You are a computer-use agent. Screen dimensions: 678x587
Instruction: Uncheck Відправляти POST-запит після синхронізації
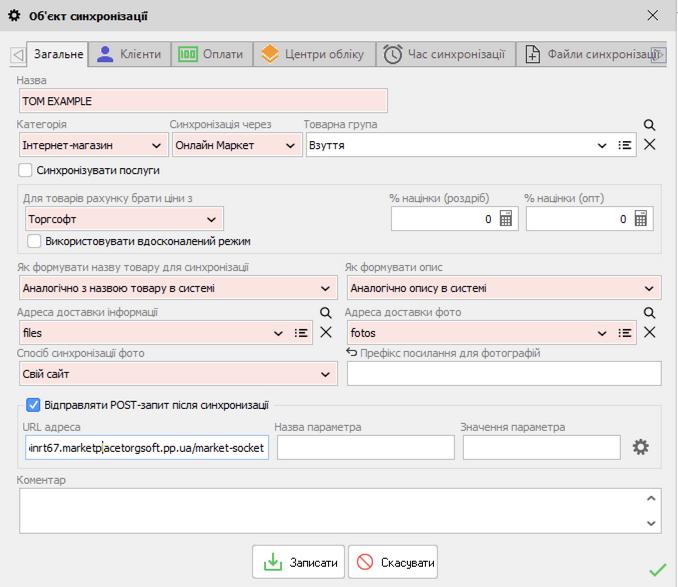33,405
